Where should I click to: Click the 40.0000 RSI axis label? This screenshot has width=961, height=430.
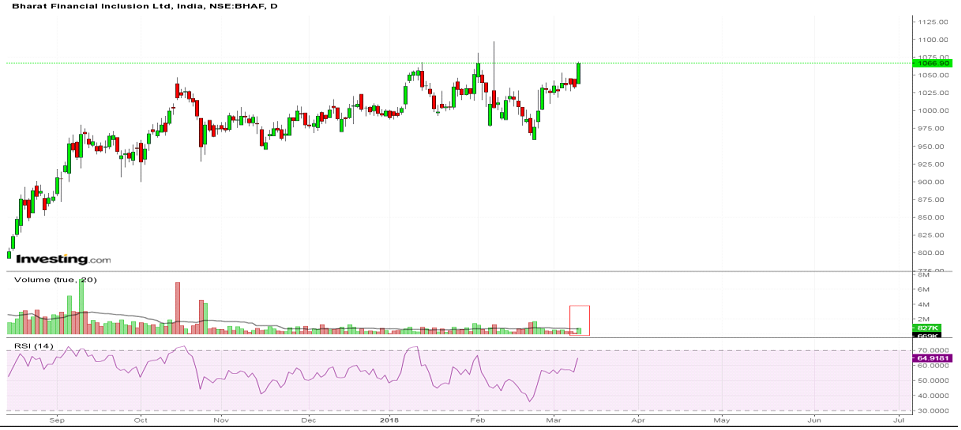coord(933,396)
